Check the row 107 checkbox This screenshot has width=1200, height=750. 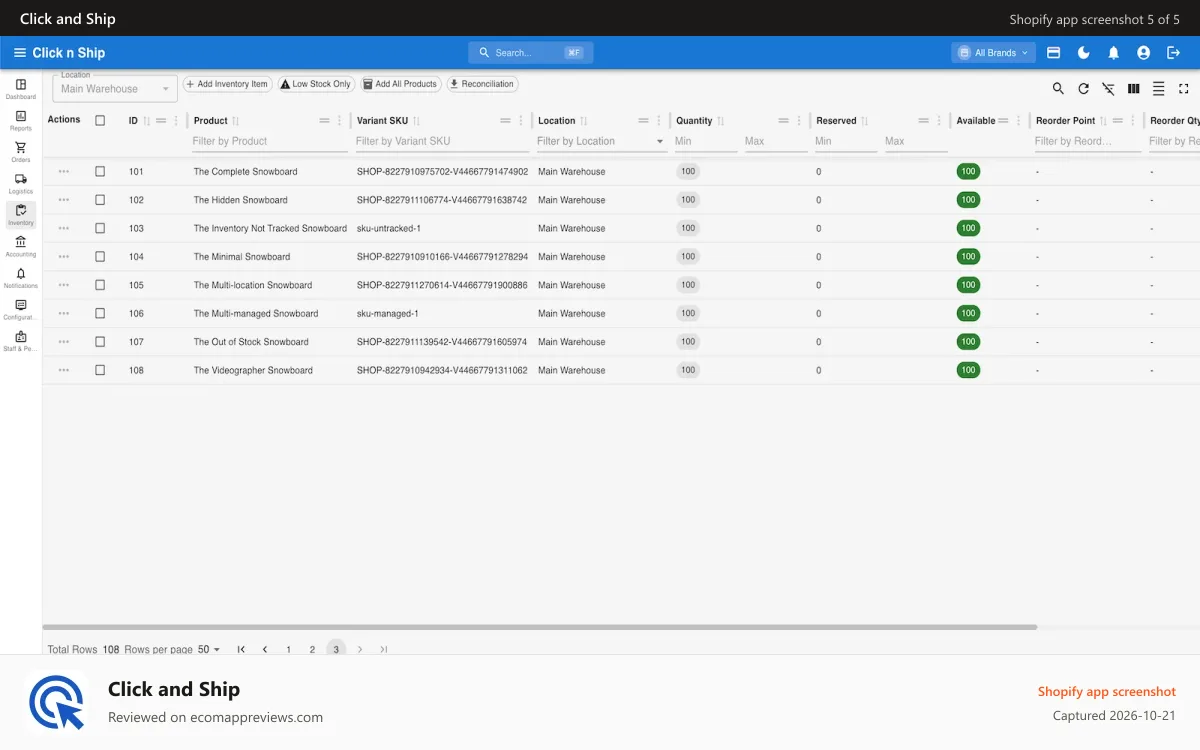click(100, 342)
